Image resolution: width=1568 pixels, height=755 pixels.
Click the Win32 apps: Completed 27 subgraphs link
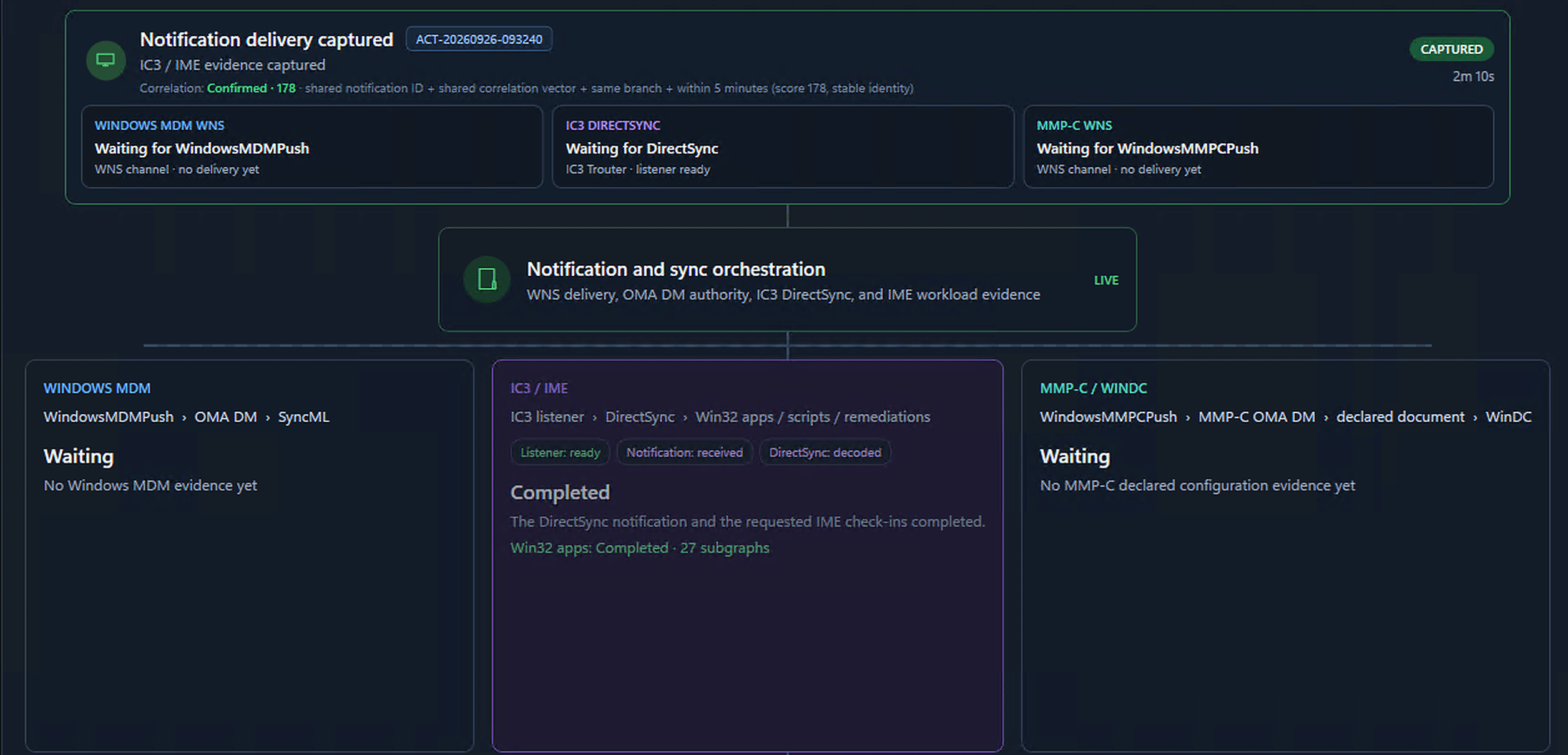[640, 548]
